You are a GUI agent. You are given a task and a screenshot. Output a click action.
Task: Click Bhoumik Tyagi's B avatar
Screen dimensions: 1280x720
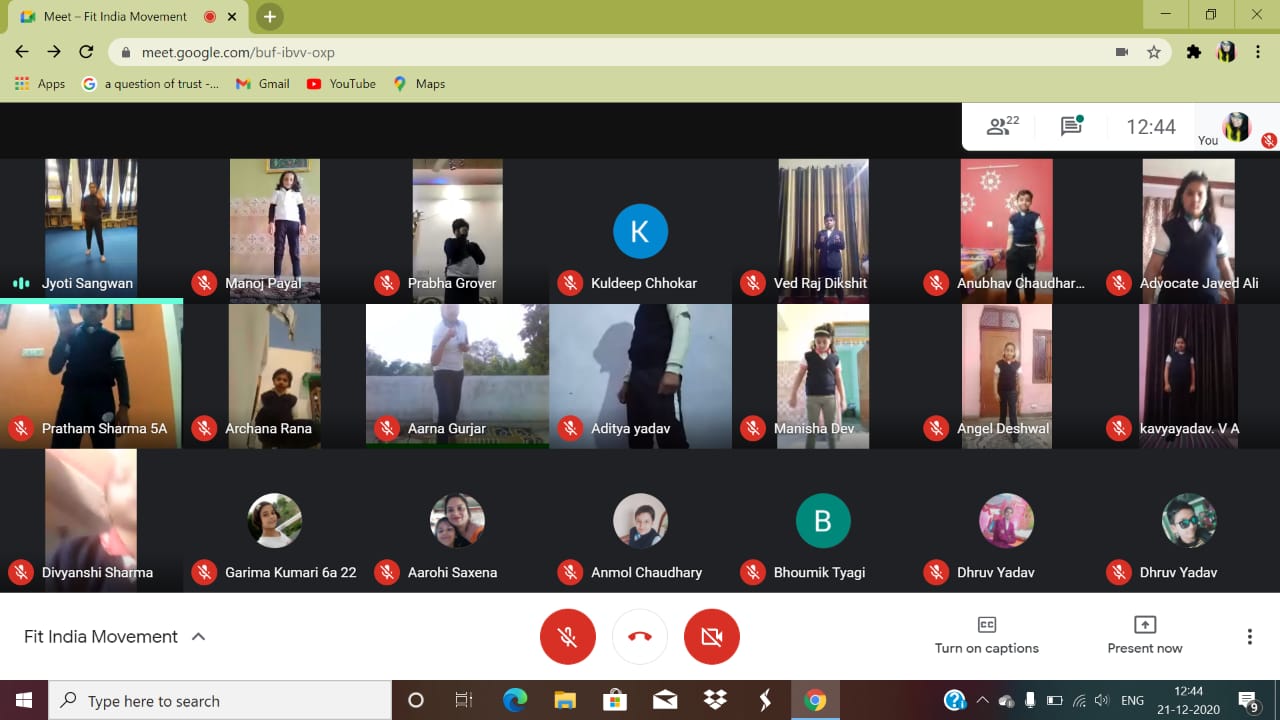pos(823,520)
